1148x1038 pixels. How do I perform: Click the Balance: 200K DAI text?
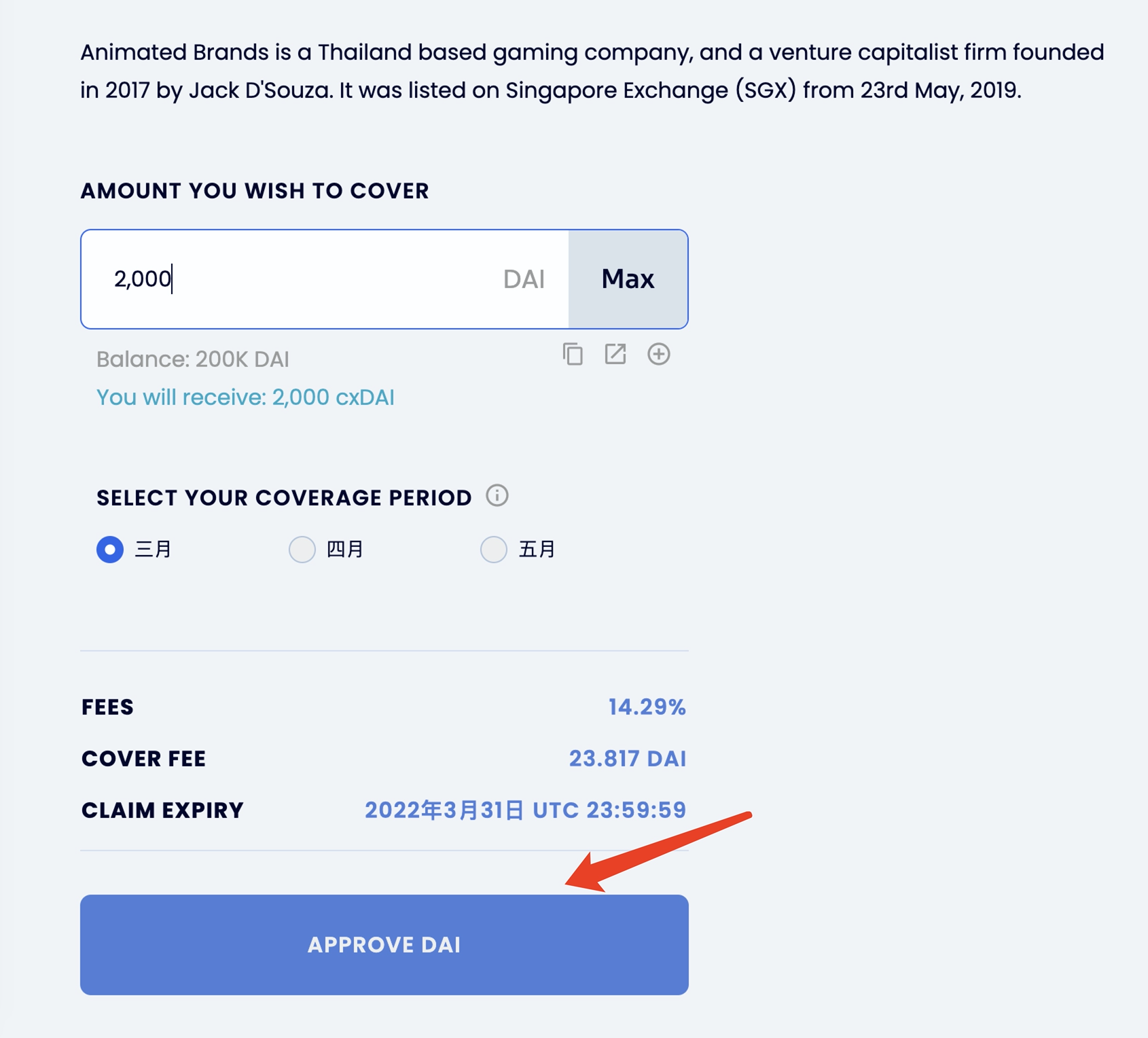[x=193, y=359]
